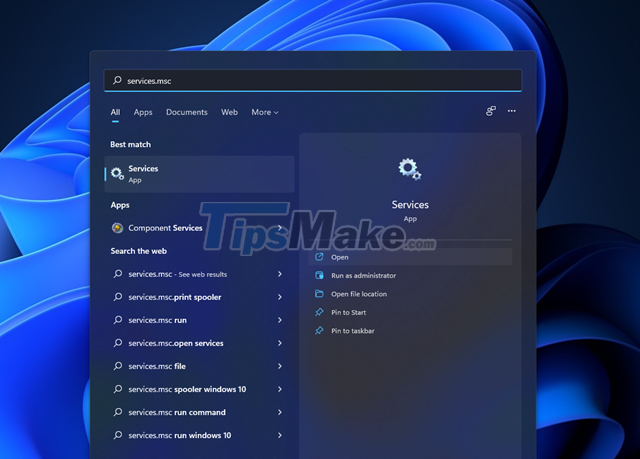Click the search magnifier icon in search box
The height and width of the screenshot is (459, 640).
(117, 80)
